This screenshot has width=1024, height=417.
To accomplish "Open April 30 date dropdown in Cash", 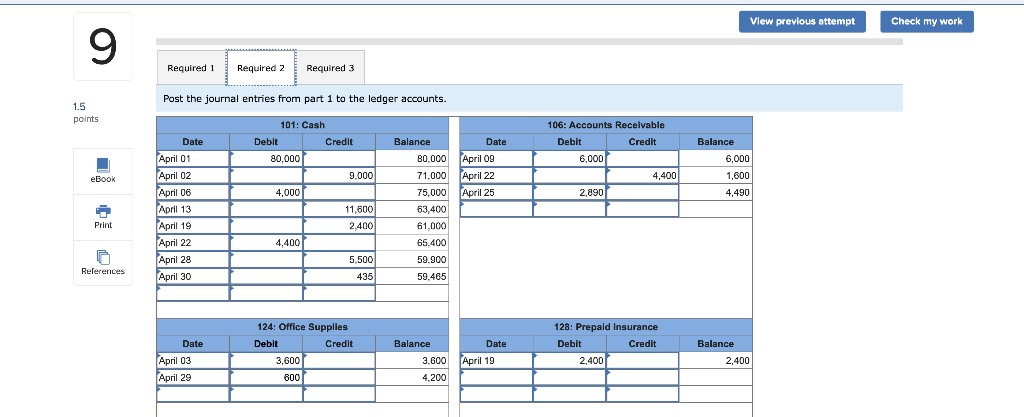I will coord(193,277).
